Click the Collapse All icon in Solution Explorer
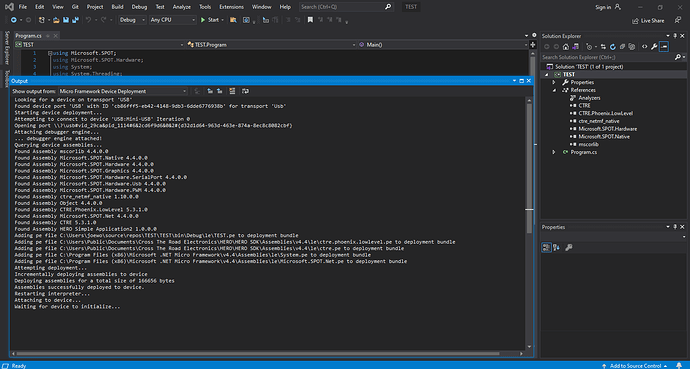The image size is (690, 369). (x=622, y=47)
